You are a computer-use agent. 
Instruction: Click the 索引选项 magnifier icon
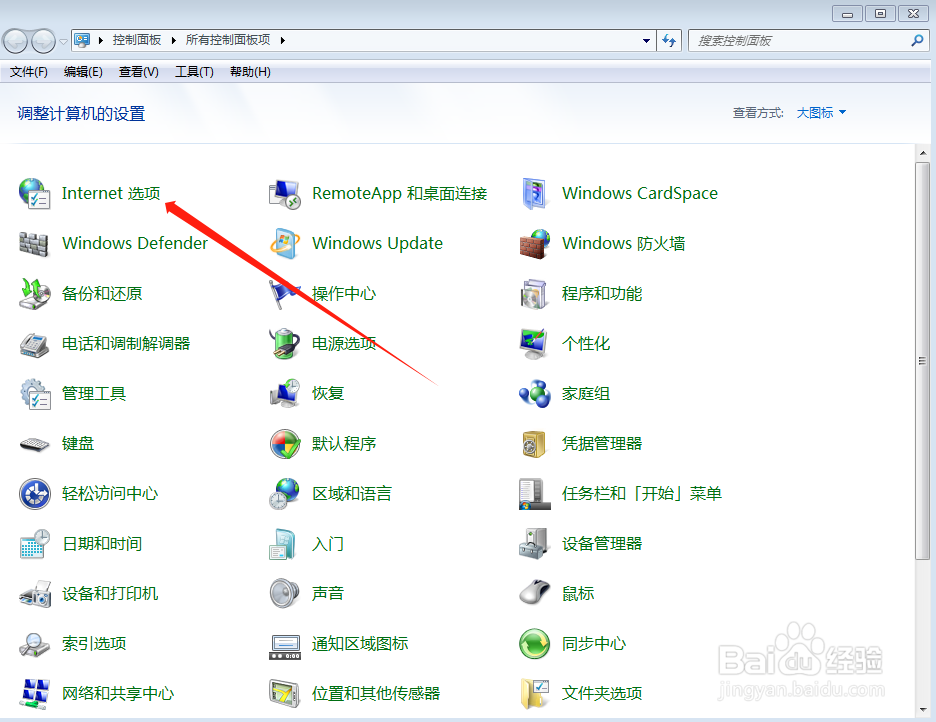(x=35, y=644)
